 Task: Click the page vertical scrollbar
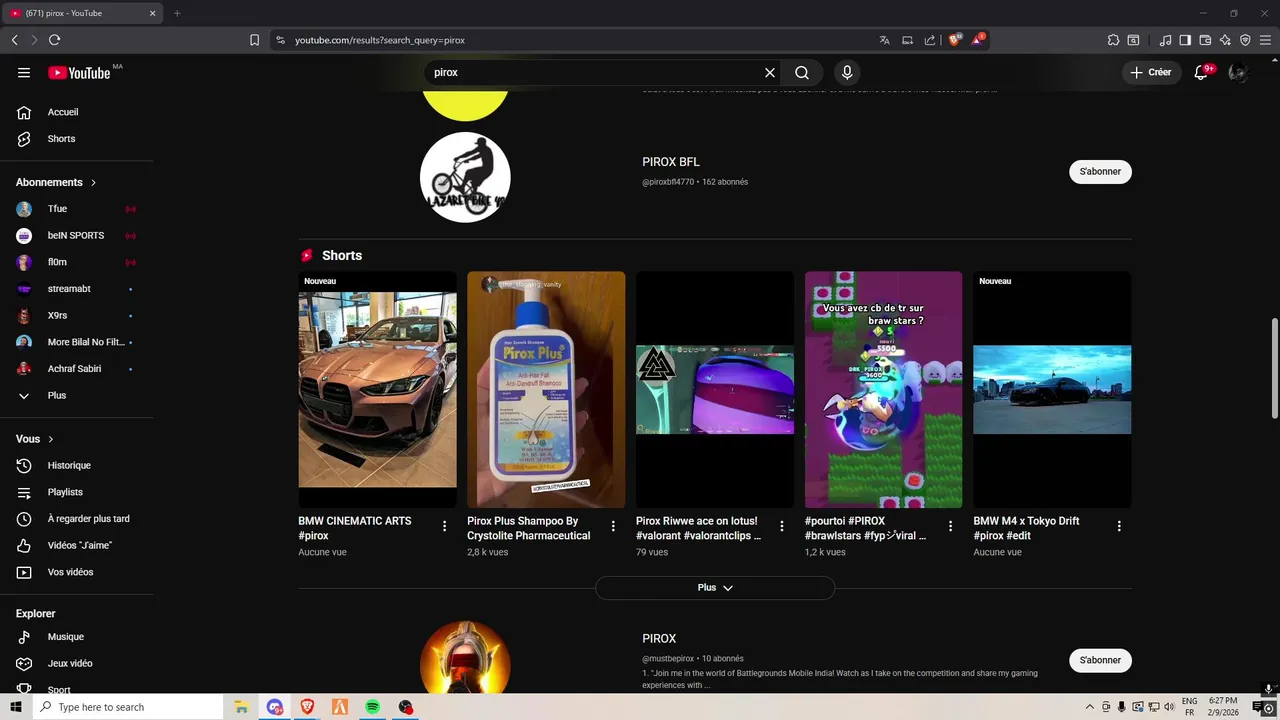(1274, 369)
